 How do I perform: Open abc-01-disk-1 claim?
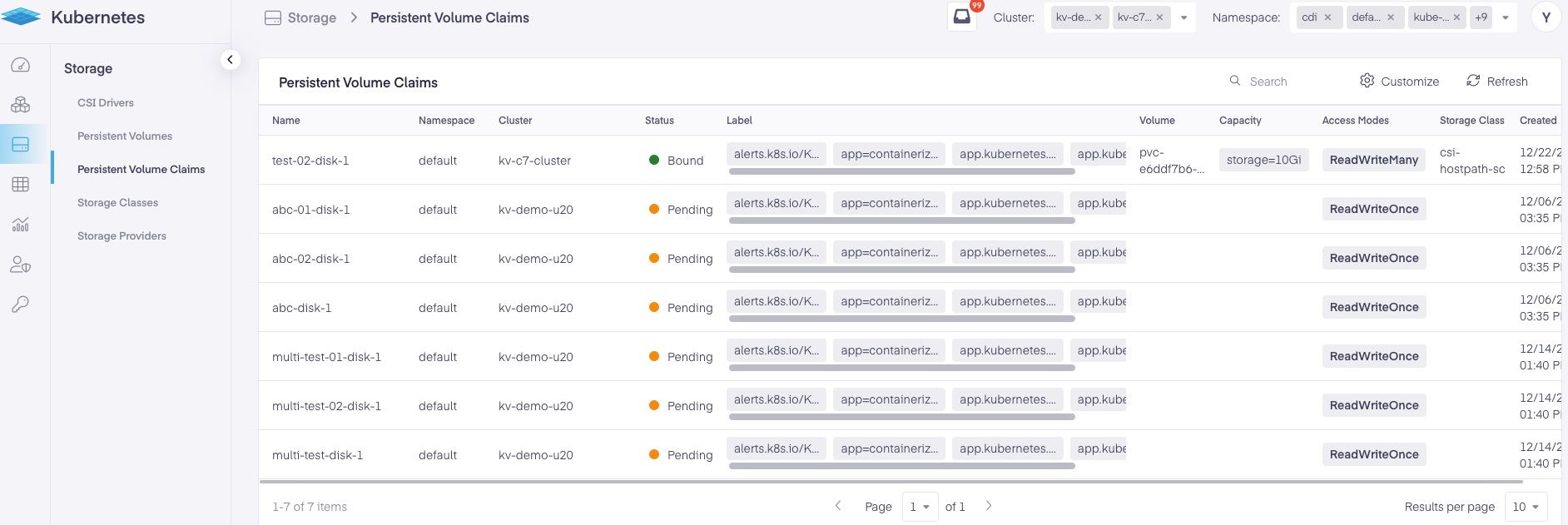click(310, 210)
